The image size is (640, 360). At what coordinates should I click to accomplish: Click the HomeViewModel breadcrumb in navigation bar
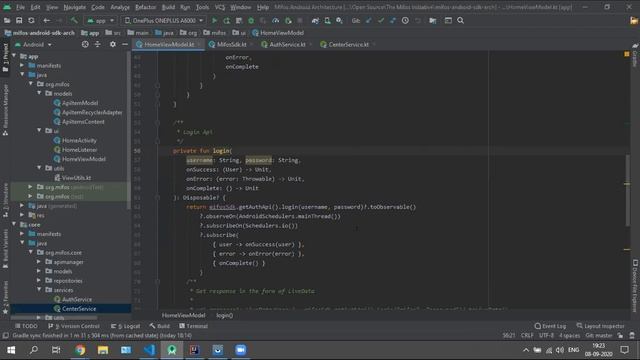(278, 33)
